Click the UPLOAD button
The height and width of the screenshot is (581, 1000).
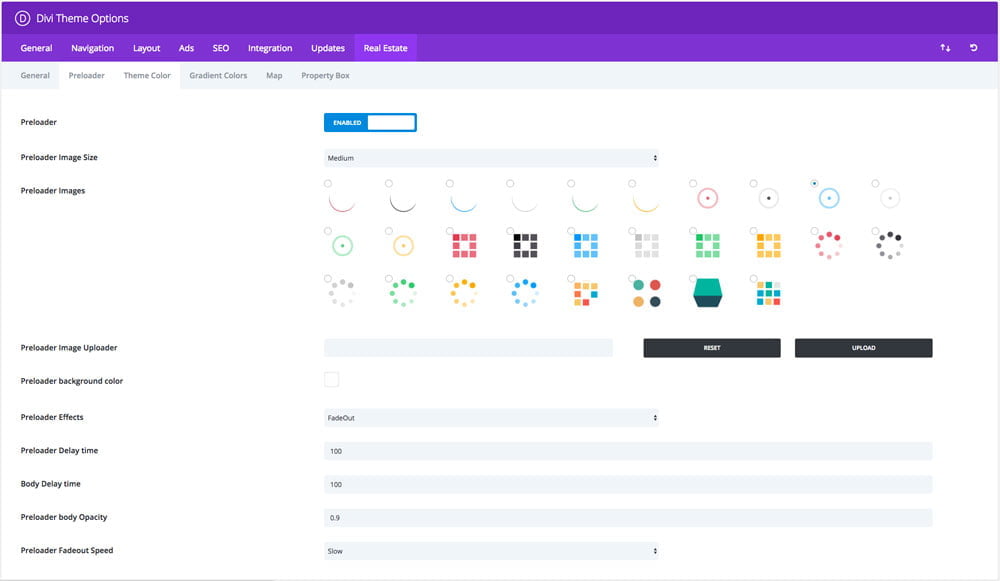[864, 348]
